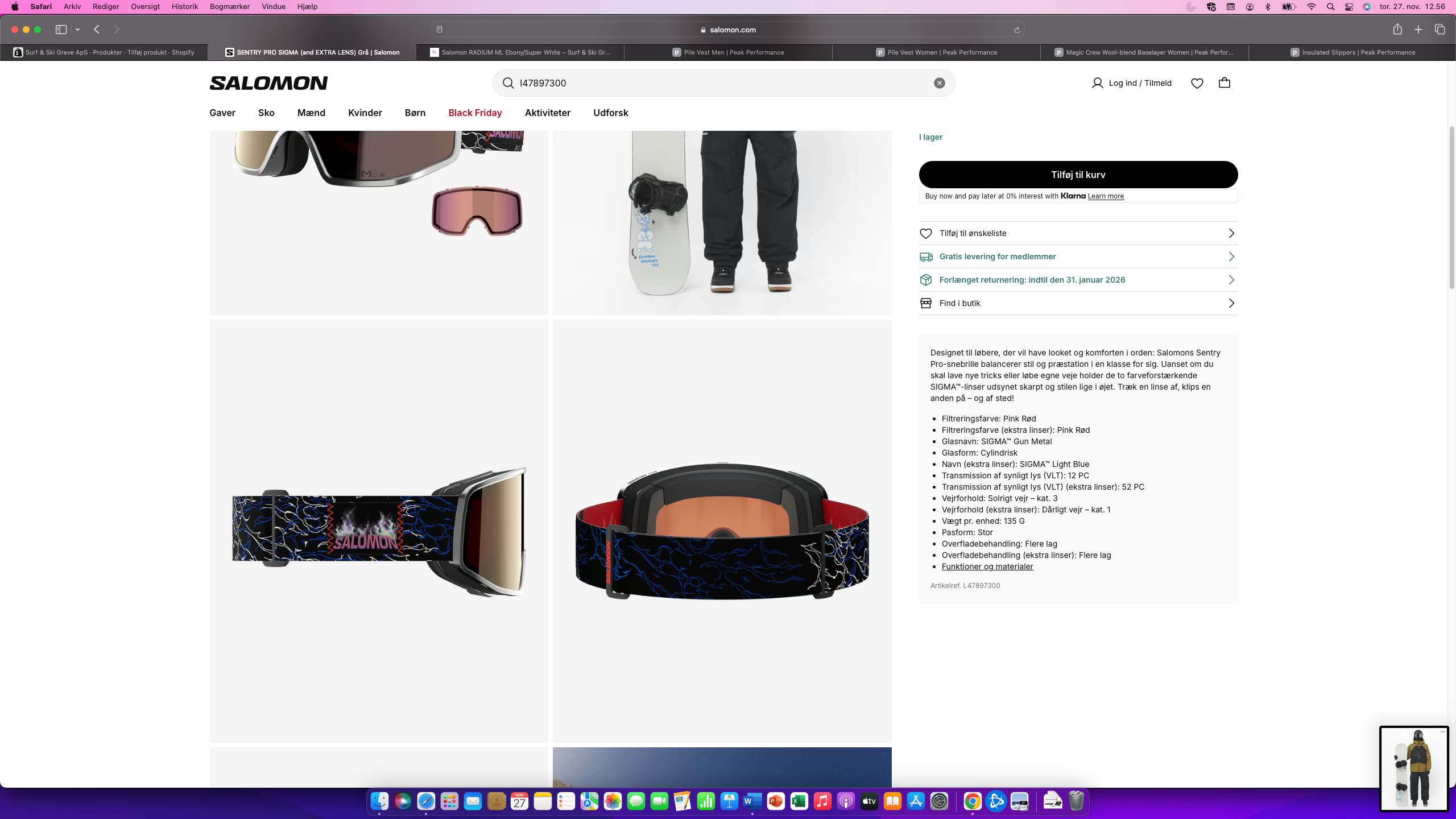The height and width of the screenshot is (819, 1456).
Task: Clear the search field with X icon
Action: pyautogui.click(x=940, y=83)
